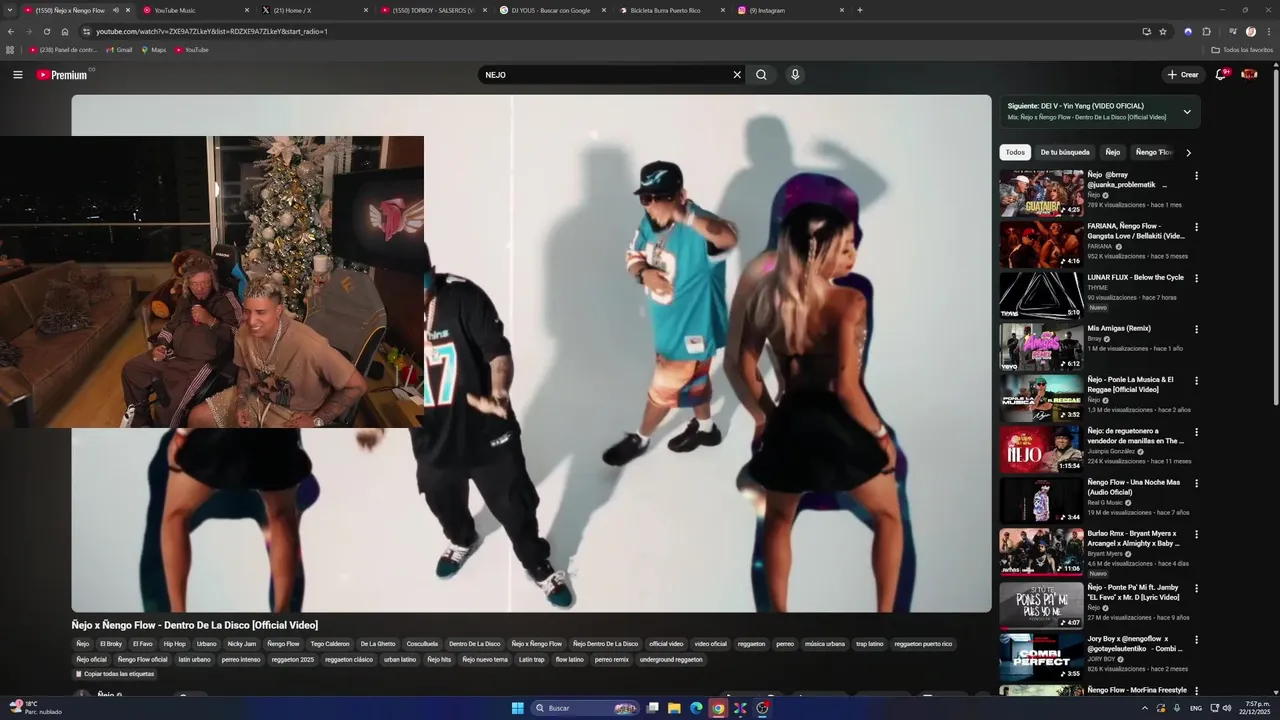Select the De tu búsqueda filter chip
Screen dimensions: 1280x720
1065,152
